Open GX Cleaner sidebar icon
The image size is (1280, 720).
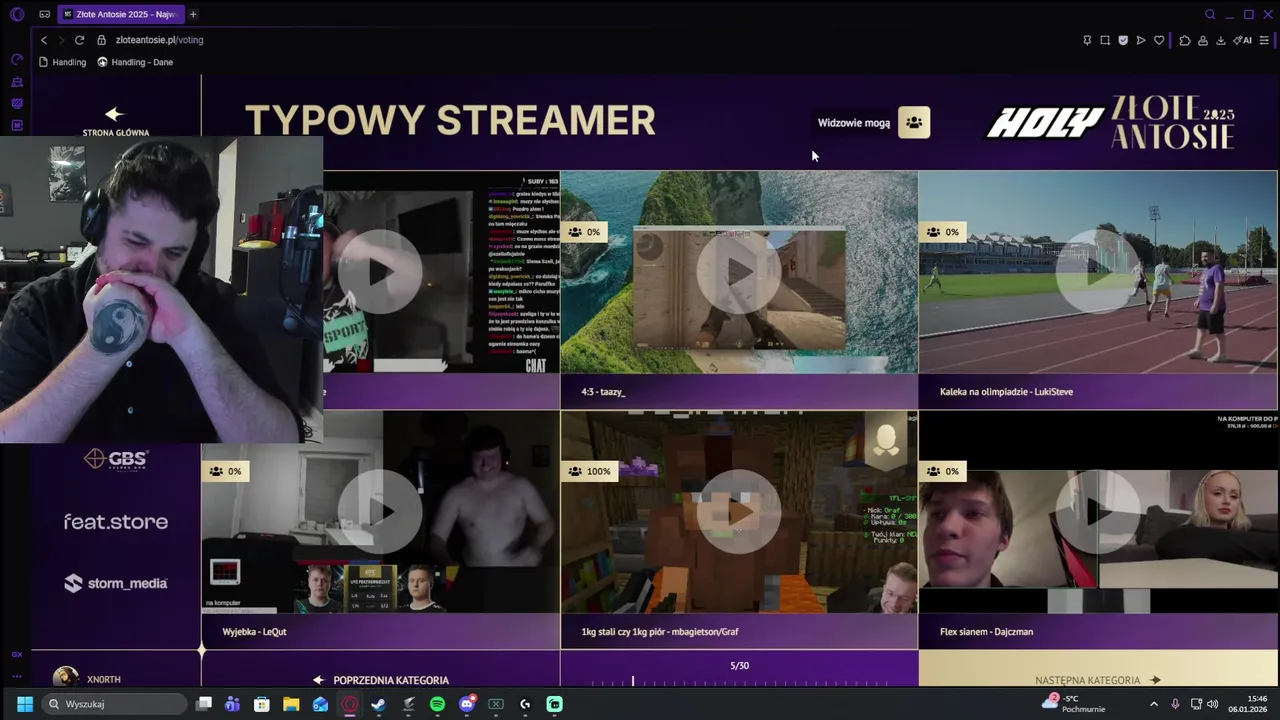[x=17, y=82]
